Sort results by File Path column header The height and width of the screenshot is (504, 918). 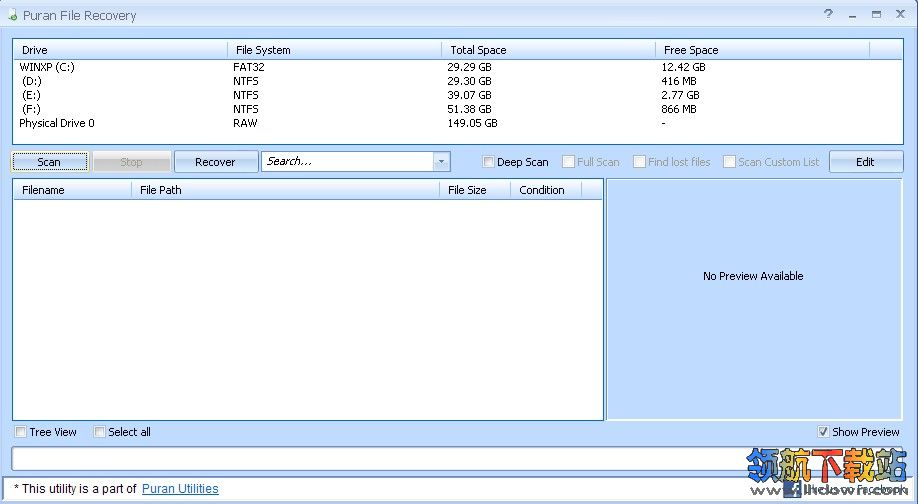(x=286, y=190)
